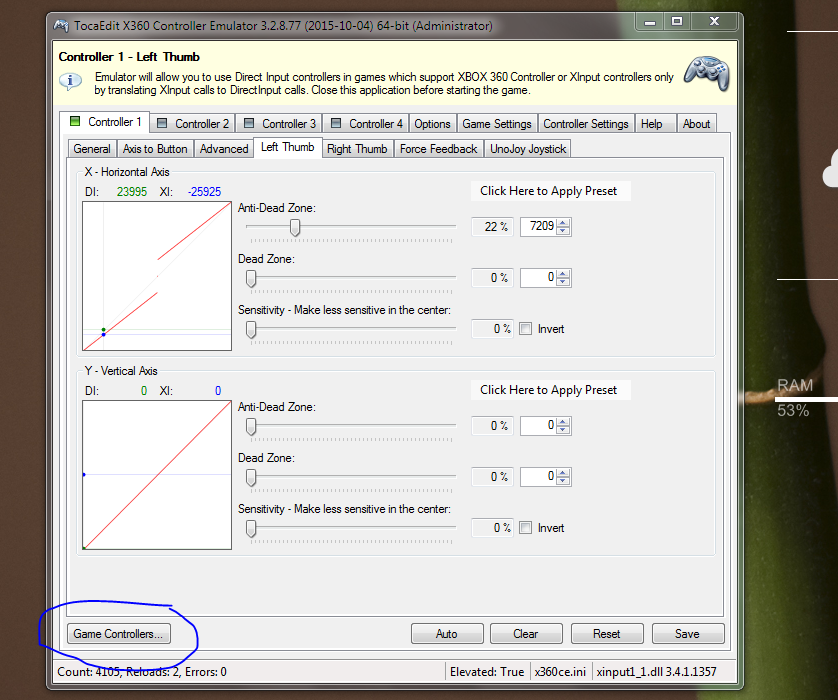Click the xinput1_1.dll version status text
The image size is (838, 700).
[656, 672]
